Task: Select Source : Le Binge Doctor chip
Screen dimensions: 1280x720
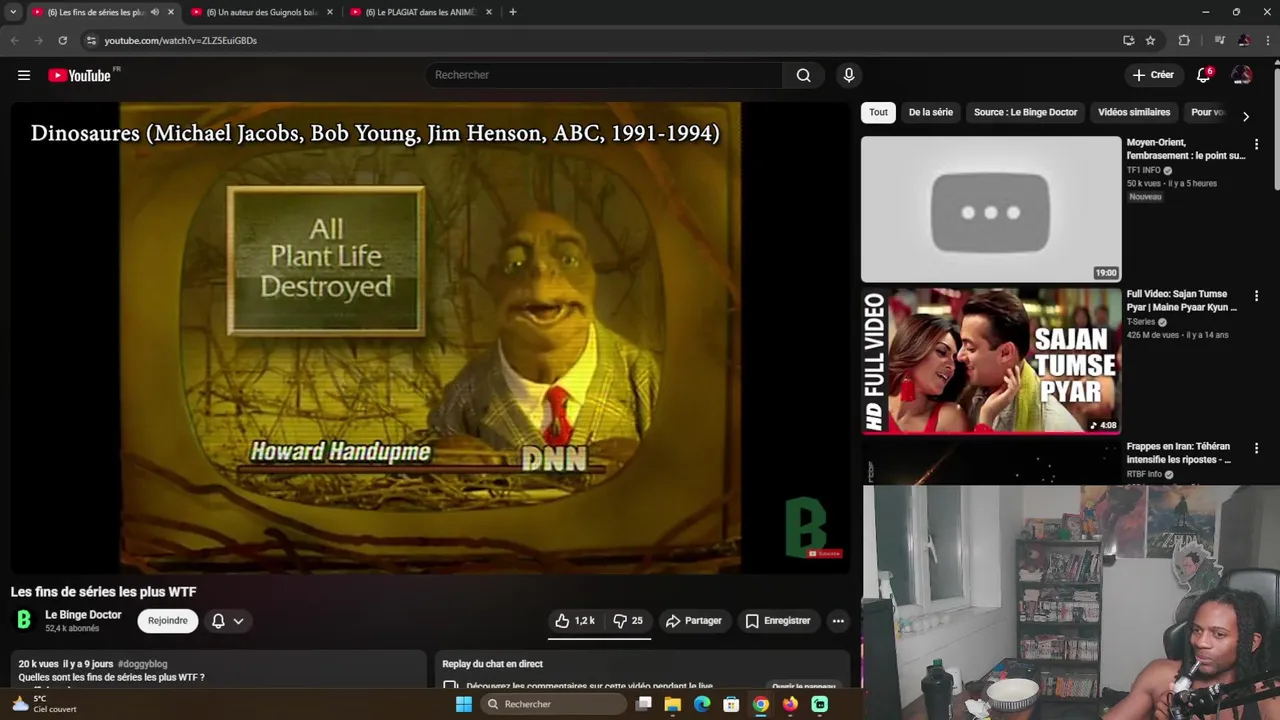Action: click(x=1025, y=112)
